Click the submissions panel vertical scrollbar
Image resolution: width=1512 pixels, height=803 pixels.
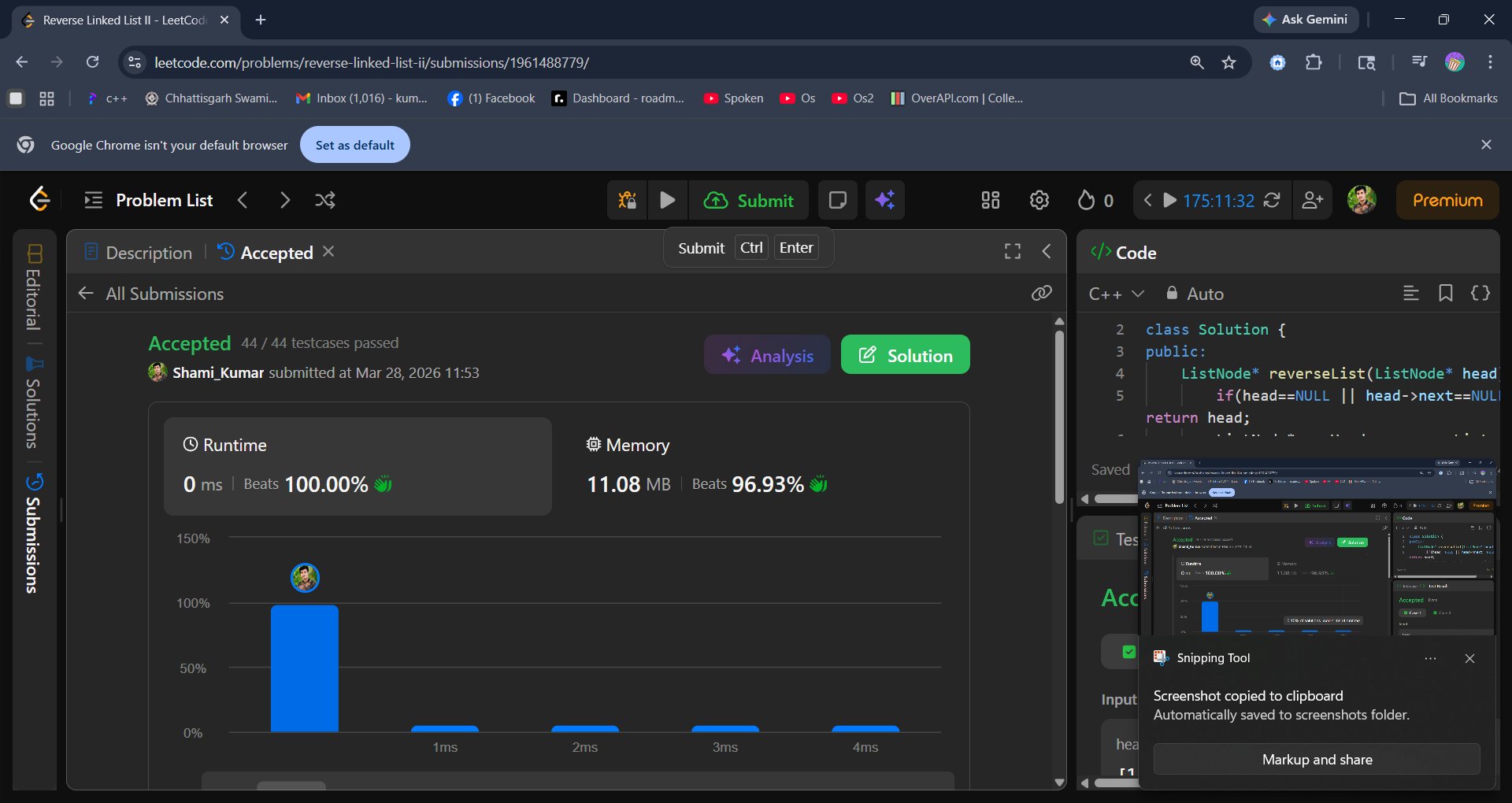click(1059, 417)
